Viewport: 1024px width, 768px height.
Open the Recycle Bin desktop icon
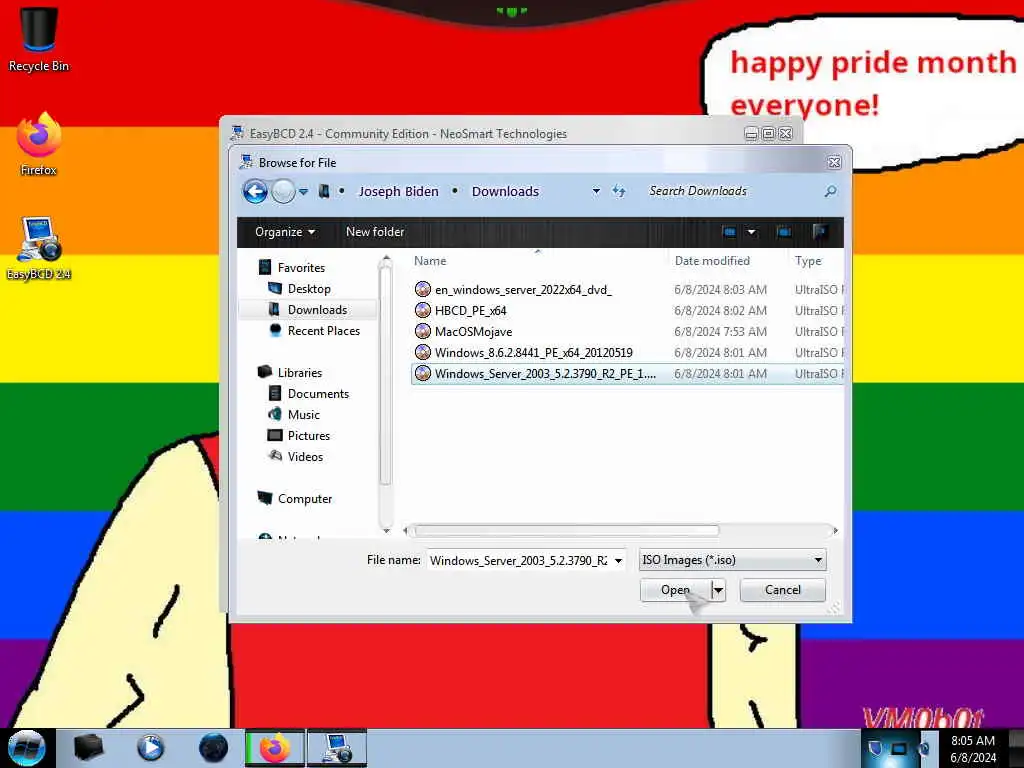(39, 38)
